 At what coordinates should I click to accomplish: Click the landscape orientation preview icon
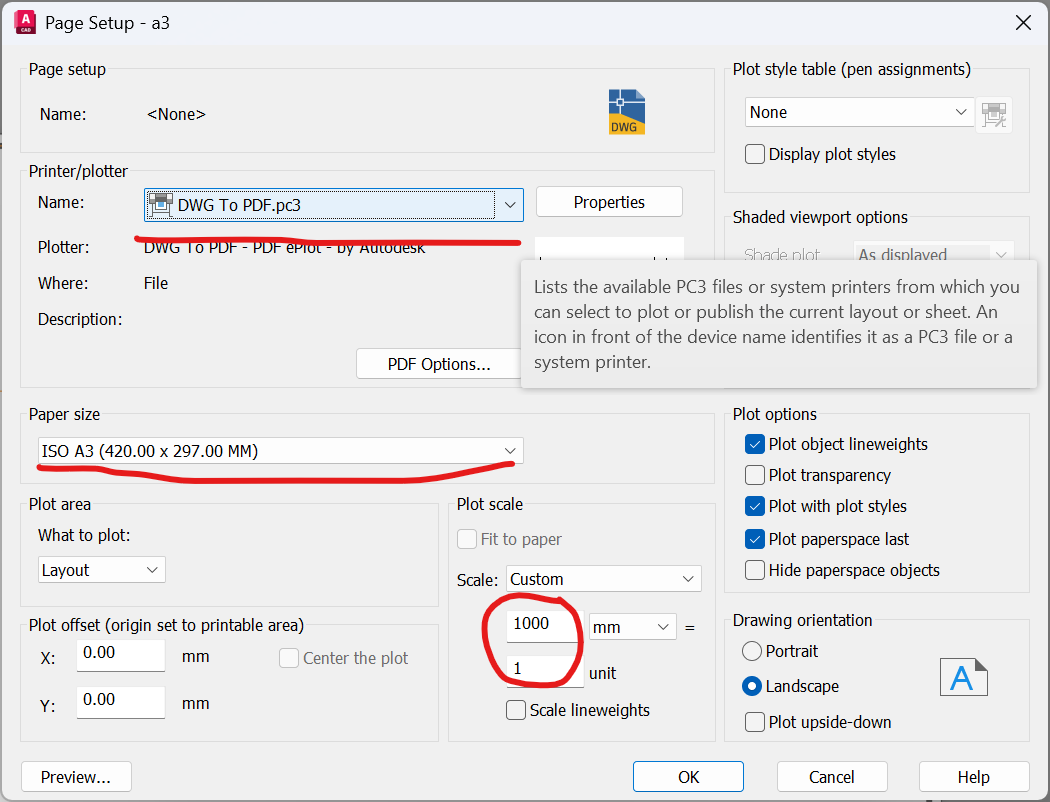click(x=963, y=677)
